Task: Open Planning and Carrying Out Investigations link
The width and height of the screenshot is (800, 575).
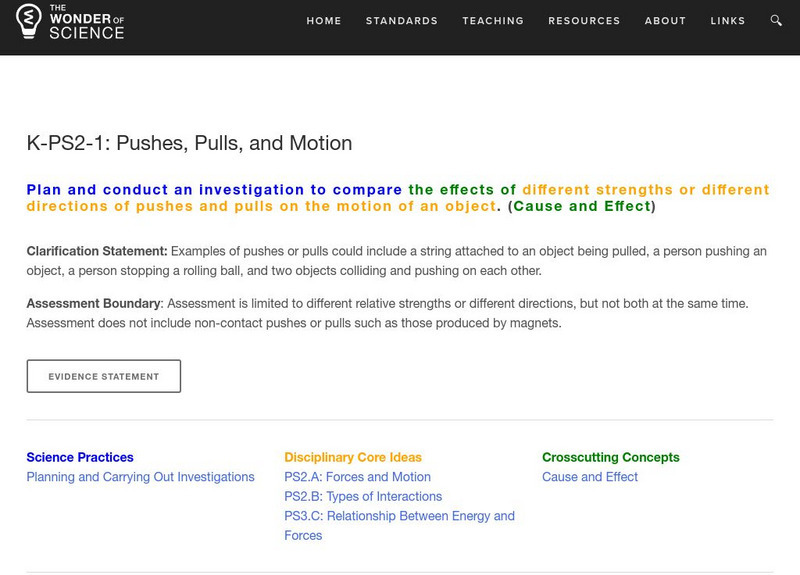Action: tap(140, 477)
